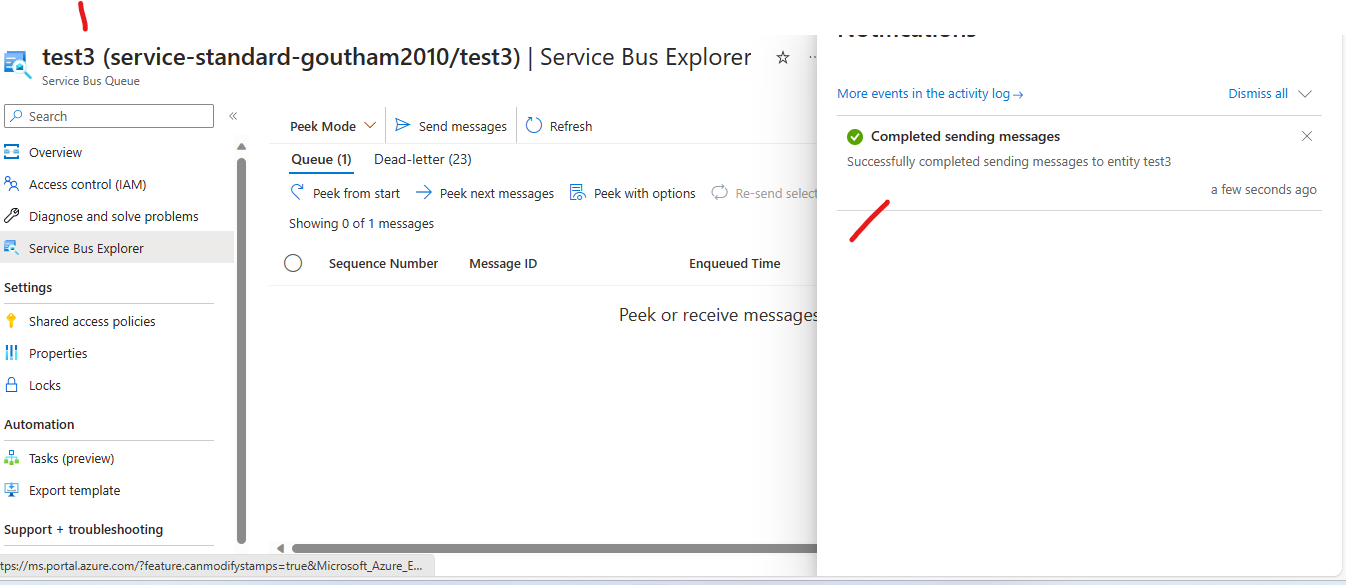This screenshot has width=1346, height=585.
Task: Open the Peek Mode dropdown
Action: pyautogui.click(x=330, y=125)
